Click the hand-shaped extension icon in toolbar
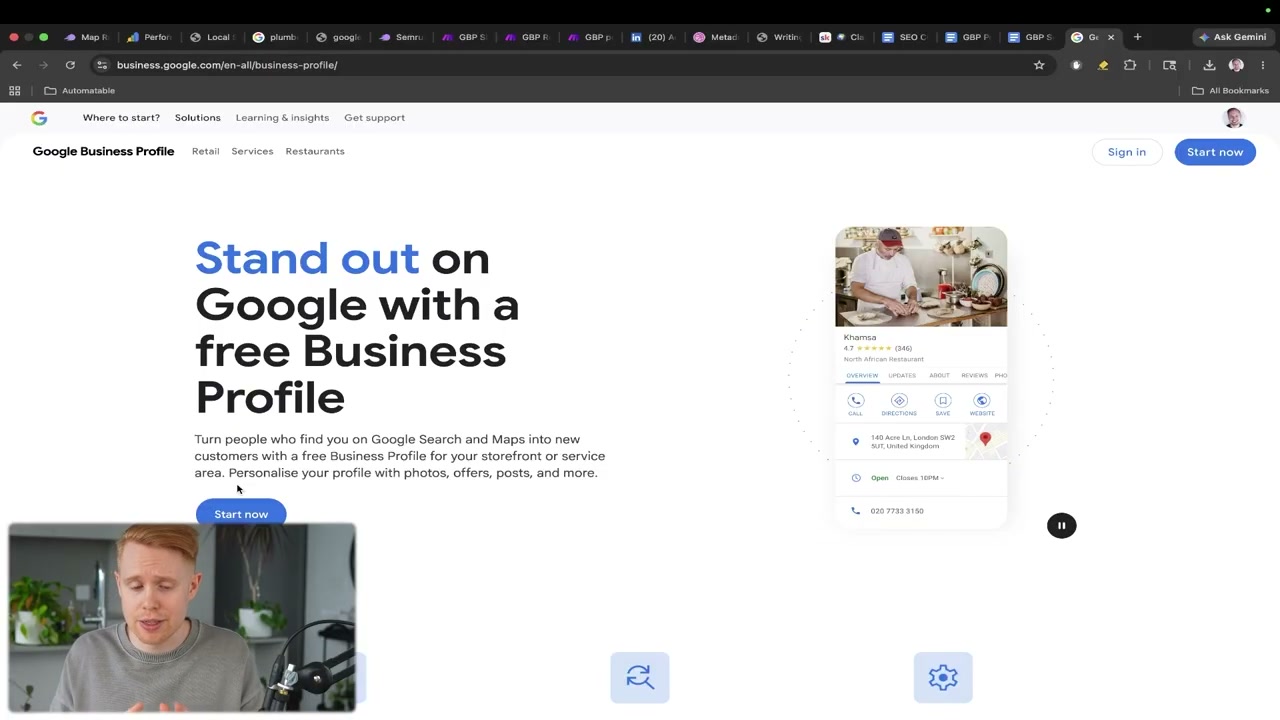The image size is (1280, 720). pos(1076,65)
